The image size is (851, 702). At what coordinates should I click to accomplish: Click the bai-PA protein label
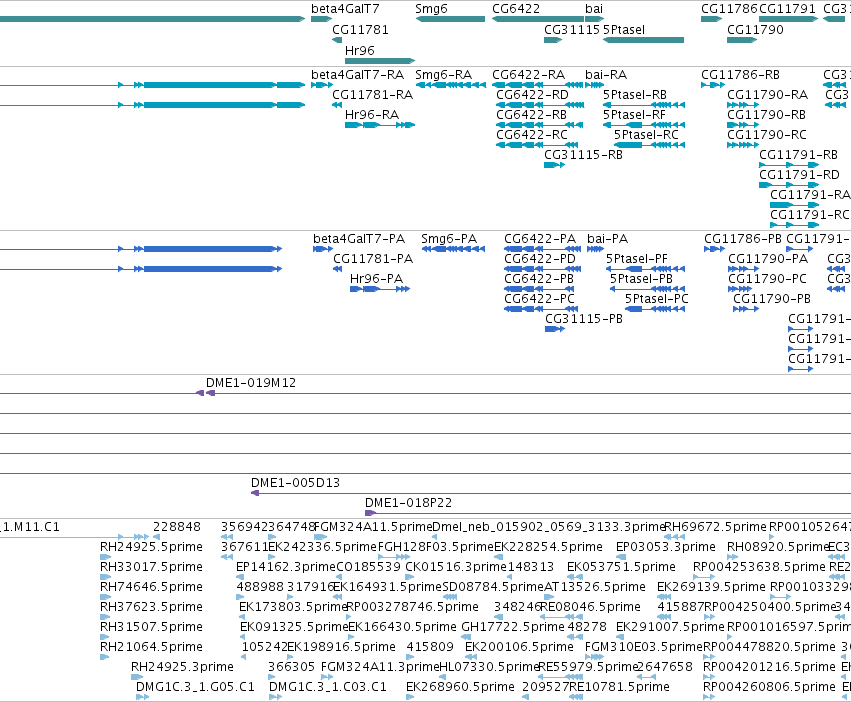coord(607,239)
